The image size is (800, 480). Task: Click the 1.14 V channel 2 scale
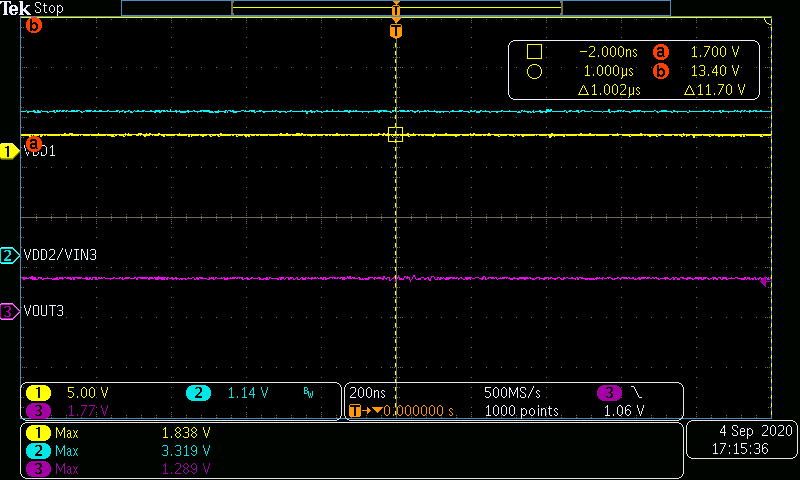point(247,393)
